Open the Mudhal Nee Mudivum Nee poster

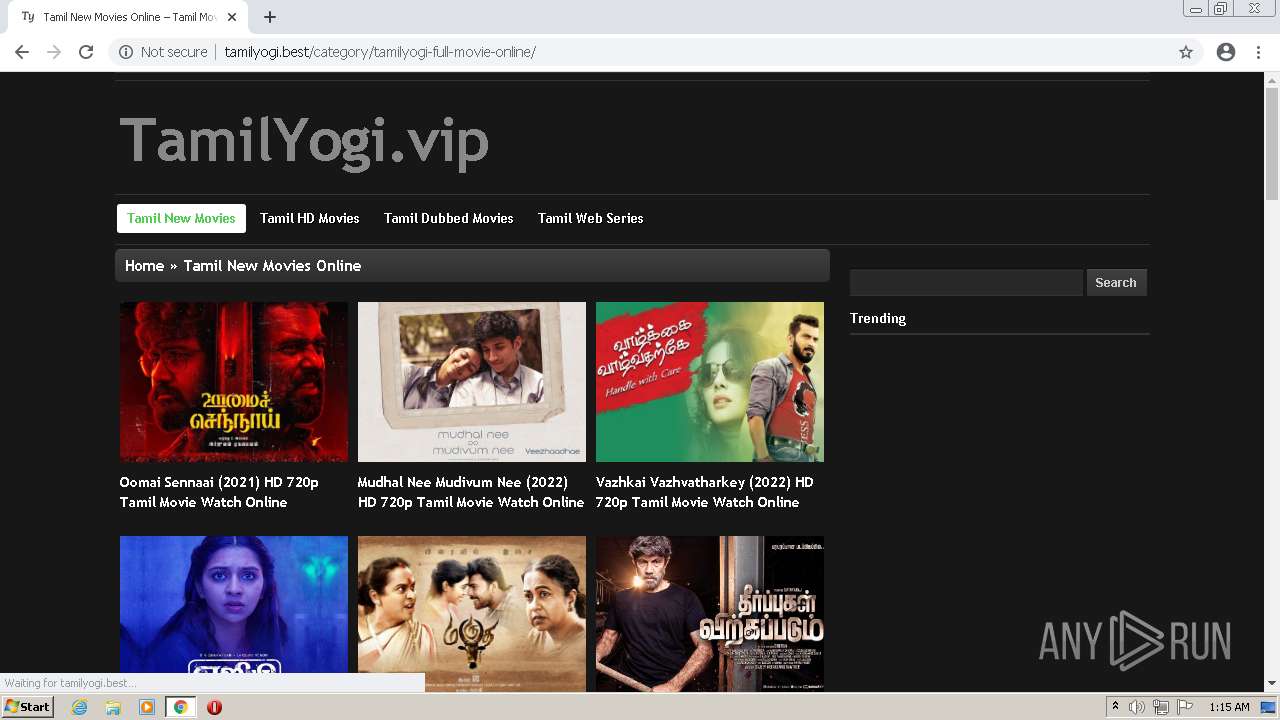(472, 382)
